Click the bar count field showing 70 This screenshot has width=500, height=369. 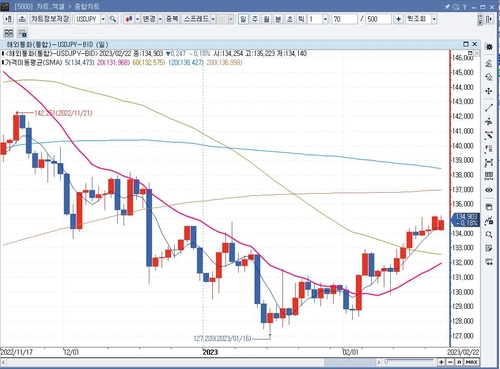pyautogui.click(x=344, y=19)
